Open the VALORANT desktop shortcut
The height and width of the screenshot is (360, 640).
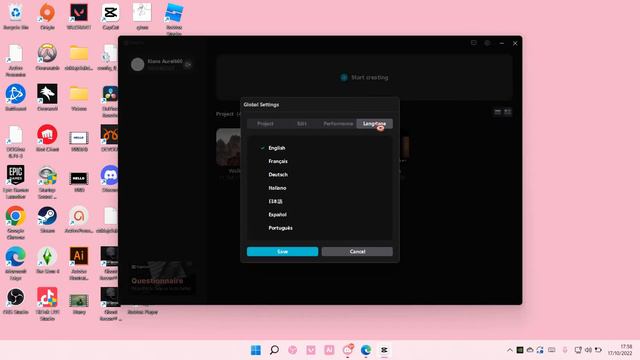point(79,16)
